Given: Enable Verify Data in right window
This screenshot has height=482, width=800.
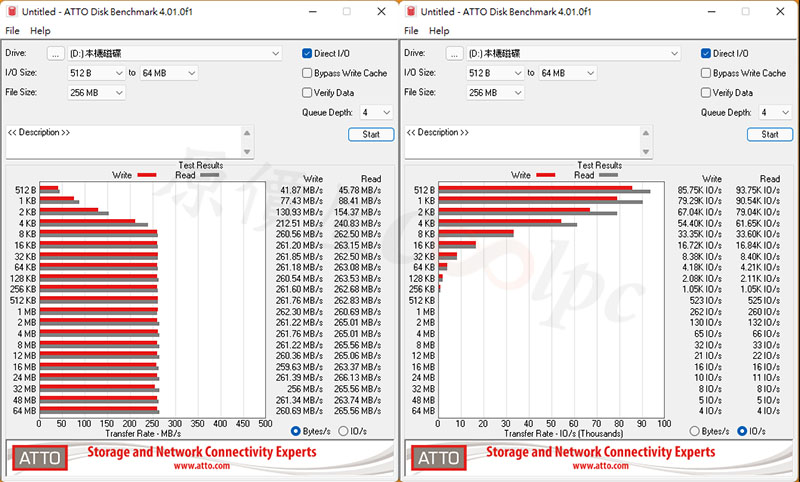Looking at the screenshot, I should coord(706,93).
